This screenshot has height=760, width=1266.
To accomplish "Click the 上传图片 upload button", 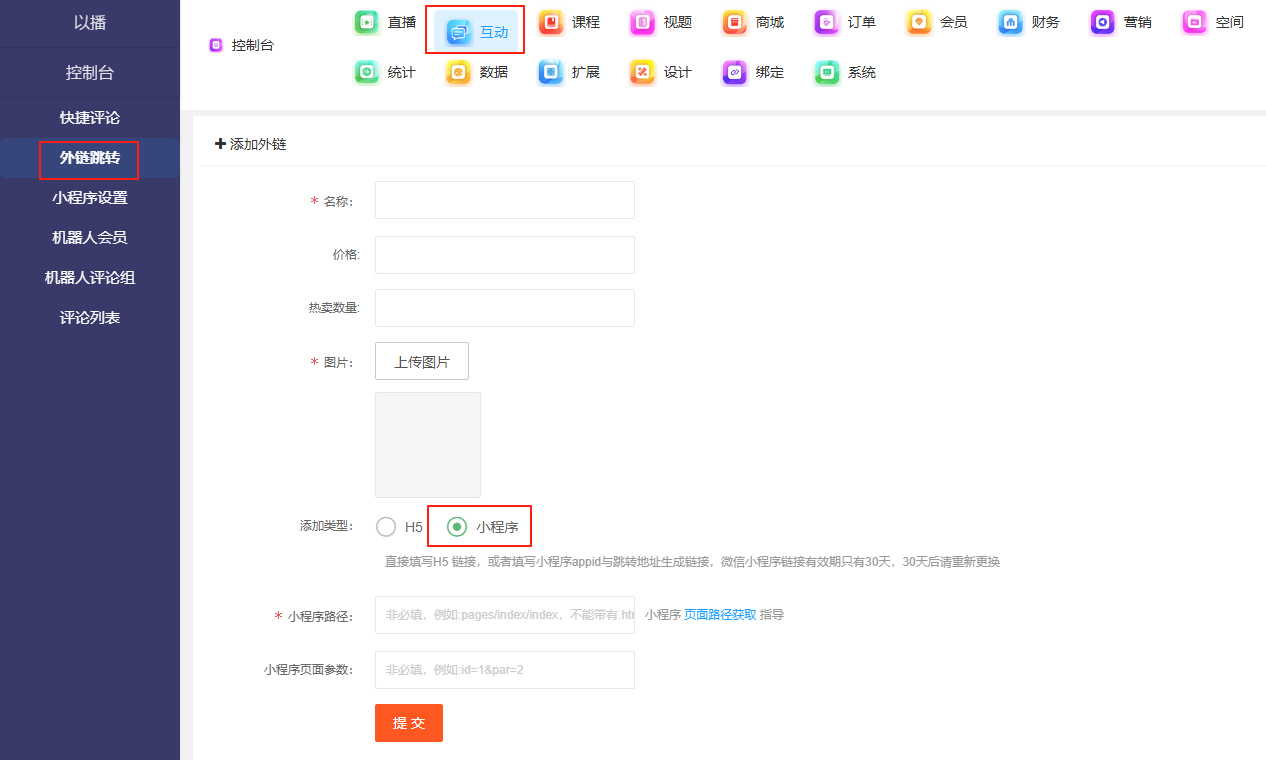I will pyautogui.click(x=421, y=361).
